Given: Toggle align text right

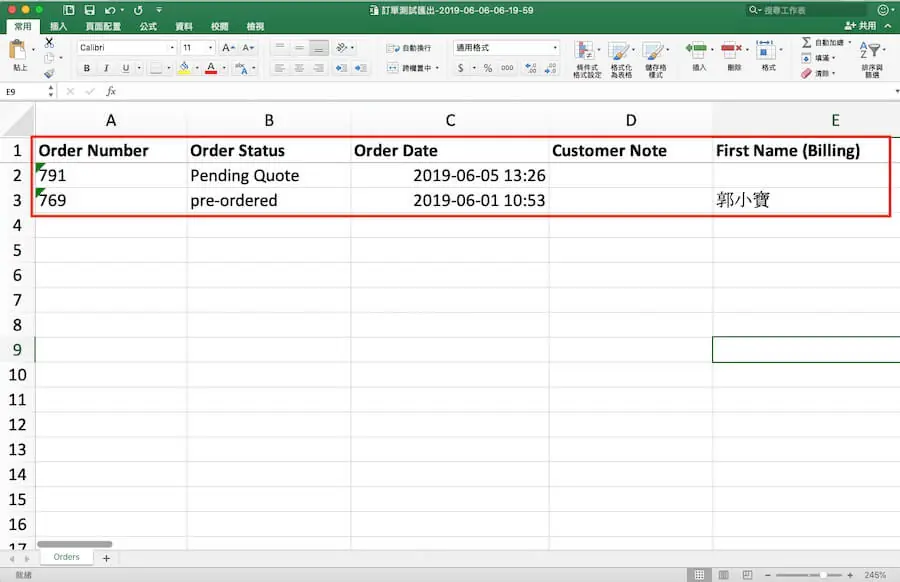Looking at the screenshot, I should coord(319,68).
